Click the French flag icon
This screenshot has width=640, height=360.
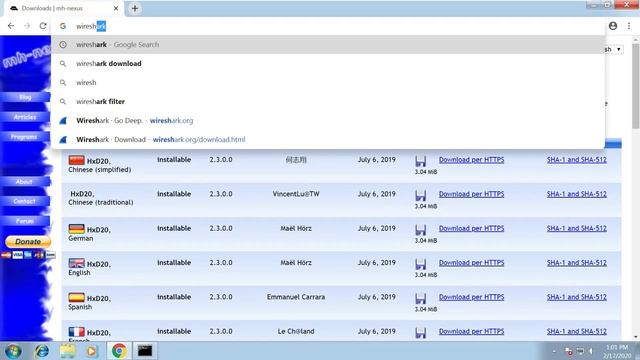76,331
